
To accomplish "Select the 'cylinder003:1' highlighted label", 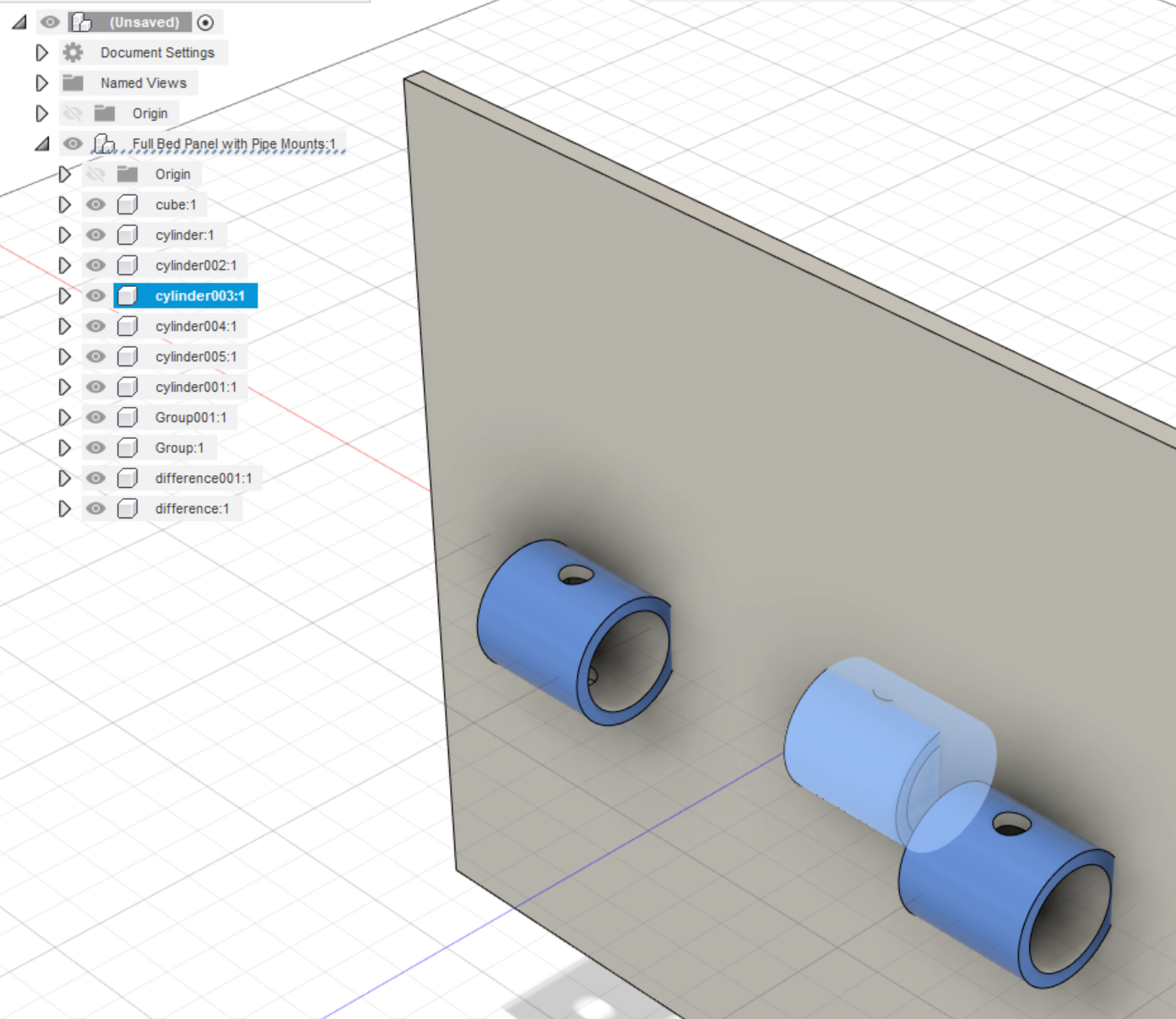I will 200,295.
